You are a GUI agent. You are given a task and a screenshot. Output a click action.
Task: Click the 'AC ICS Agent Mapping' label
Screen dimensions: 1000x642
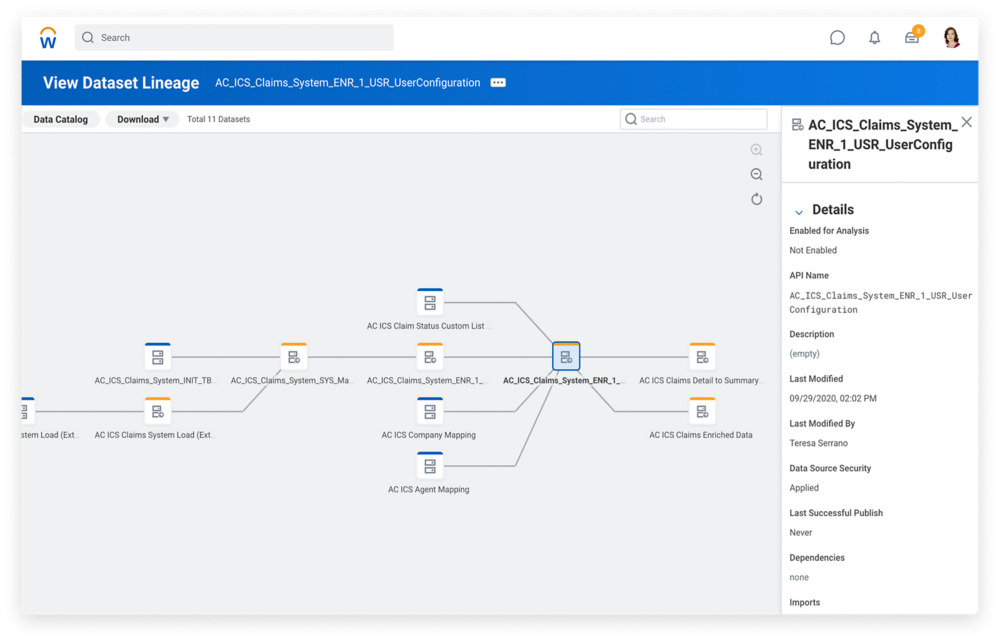(429, 490)
